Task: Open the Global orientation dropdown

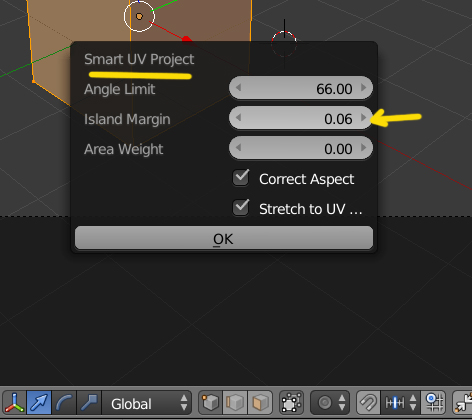Action: (147, 403)
